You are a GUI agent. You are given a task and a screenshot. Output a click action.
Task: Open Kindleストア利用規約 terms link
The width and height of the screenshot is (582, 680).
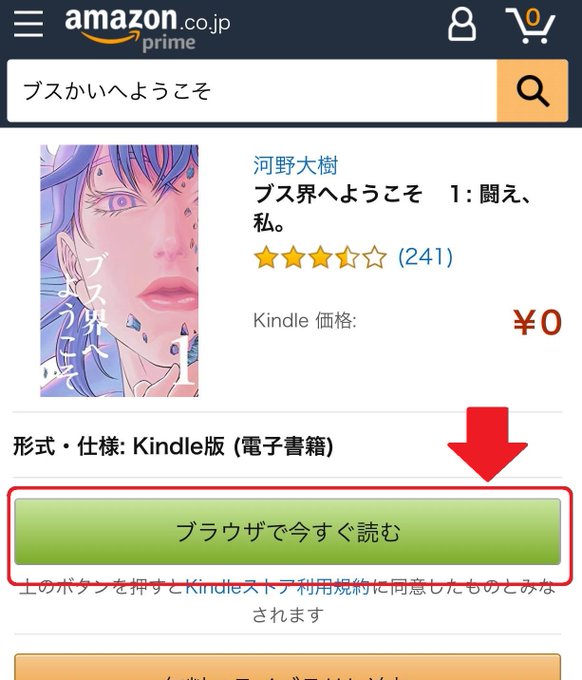[x=278, y=587]
